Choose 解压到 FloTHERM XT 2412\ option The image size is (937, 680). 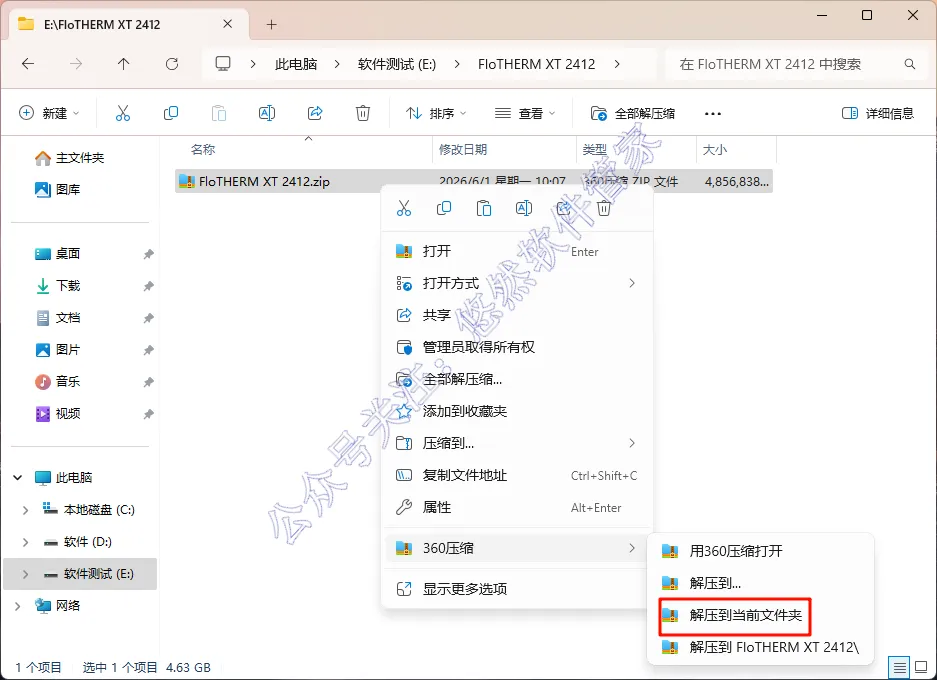(x=760, y=647)
